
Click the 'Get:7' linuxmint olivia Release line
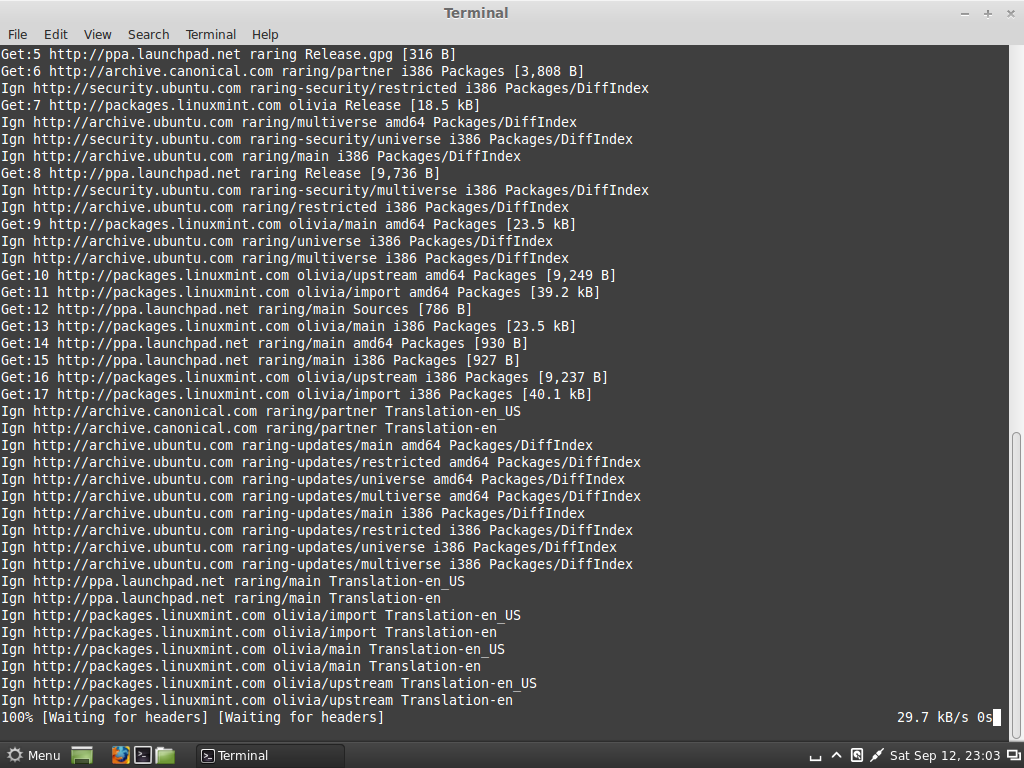[240, 105]
